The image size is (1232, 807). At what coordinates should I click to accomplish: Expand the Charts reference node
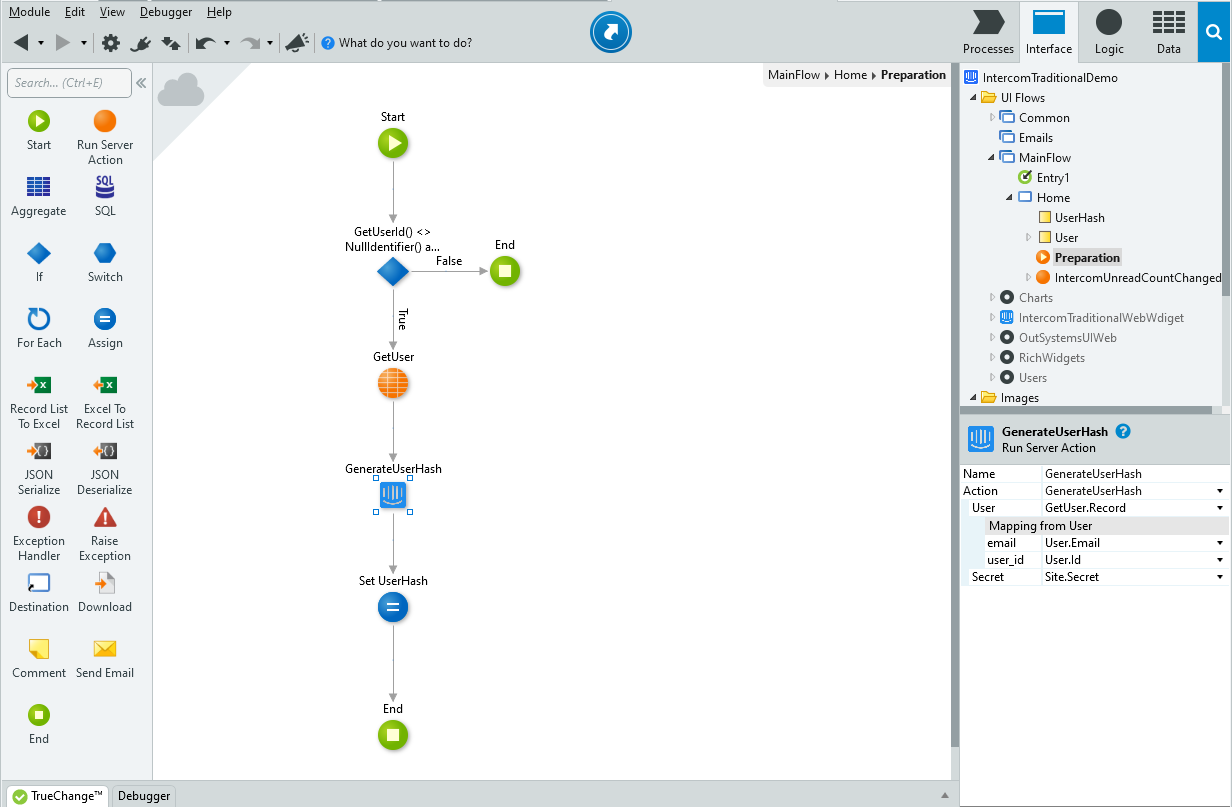[992, 298]
